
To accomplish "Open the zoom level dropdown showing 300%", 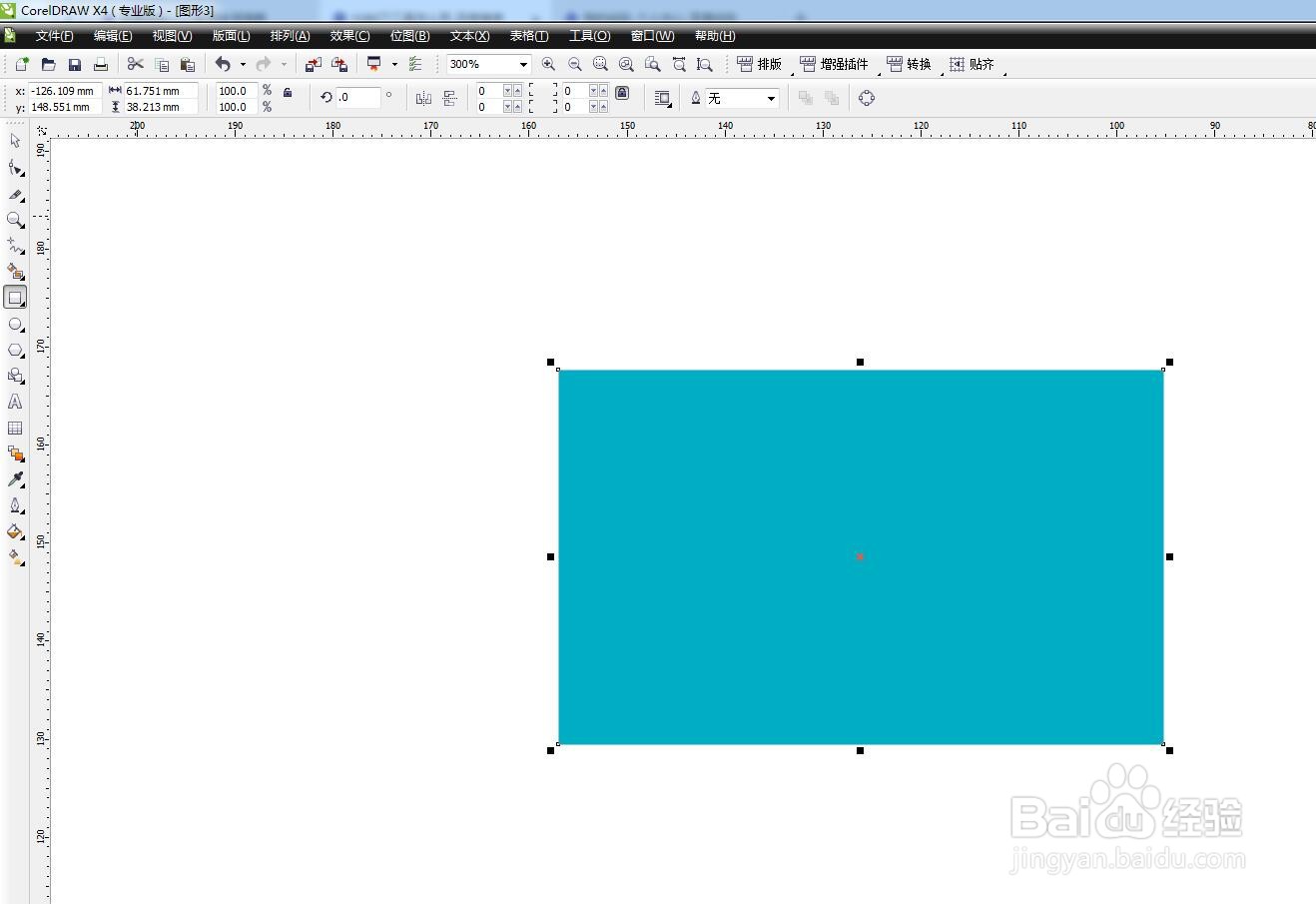I will click(522, 64).
